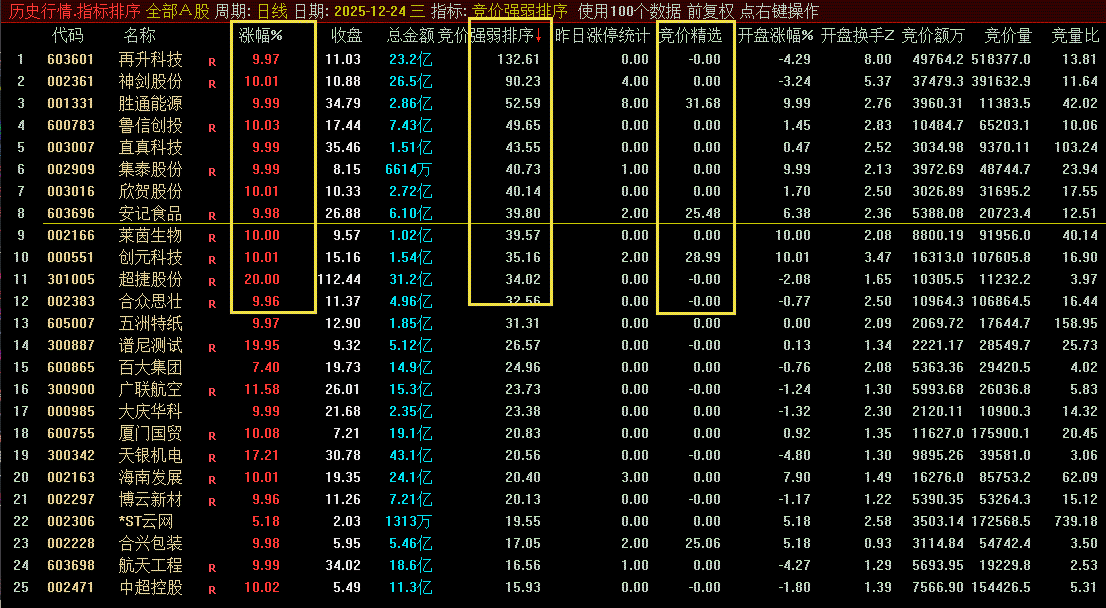Image resolution: width=1106 pixels, height=608 pixels.
Task: Click 全部A股 market scope in title
Action: pos(178,11)
